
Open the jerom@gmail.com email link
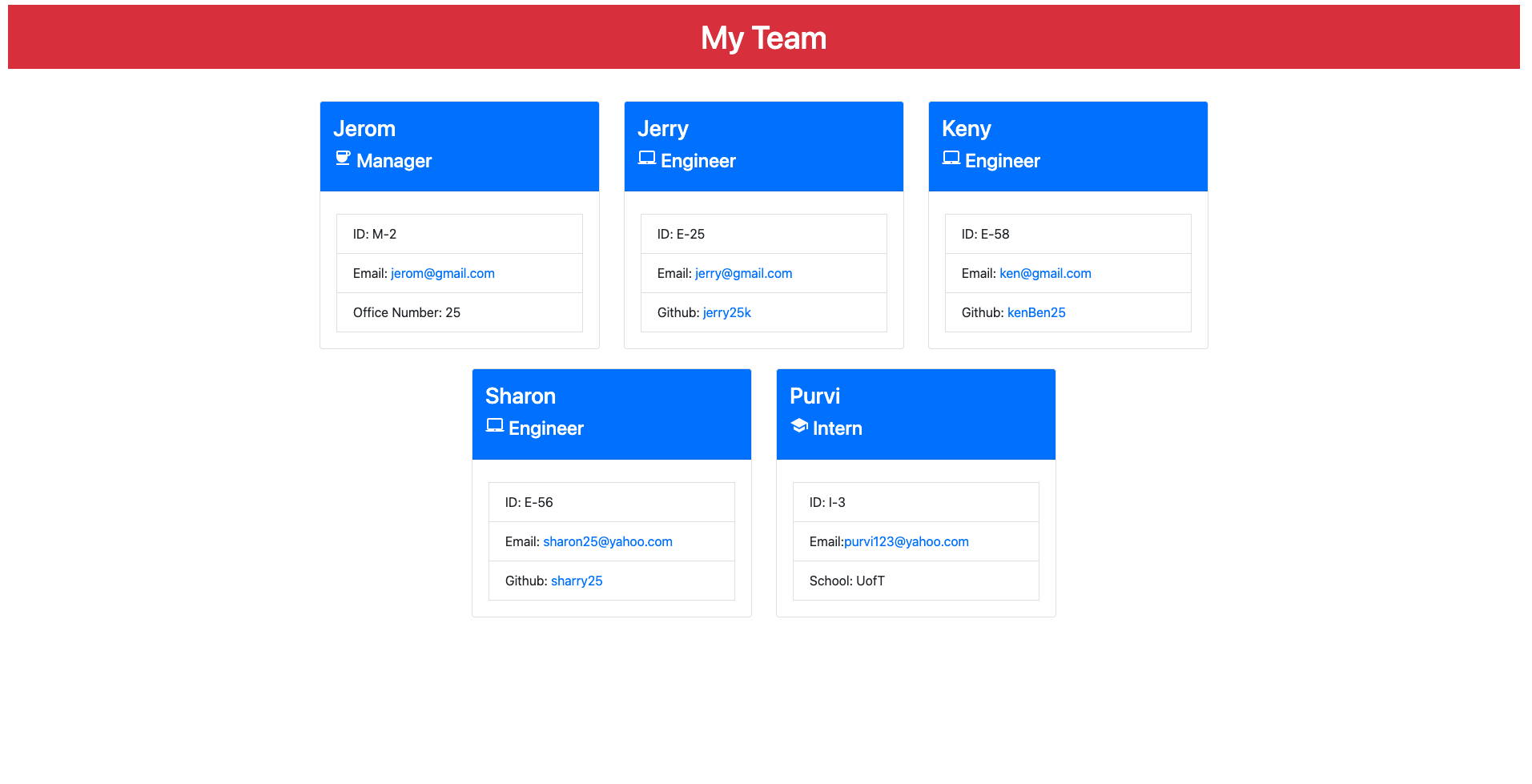pos(442,273)
